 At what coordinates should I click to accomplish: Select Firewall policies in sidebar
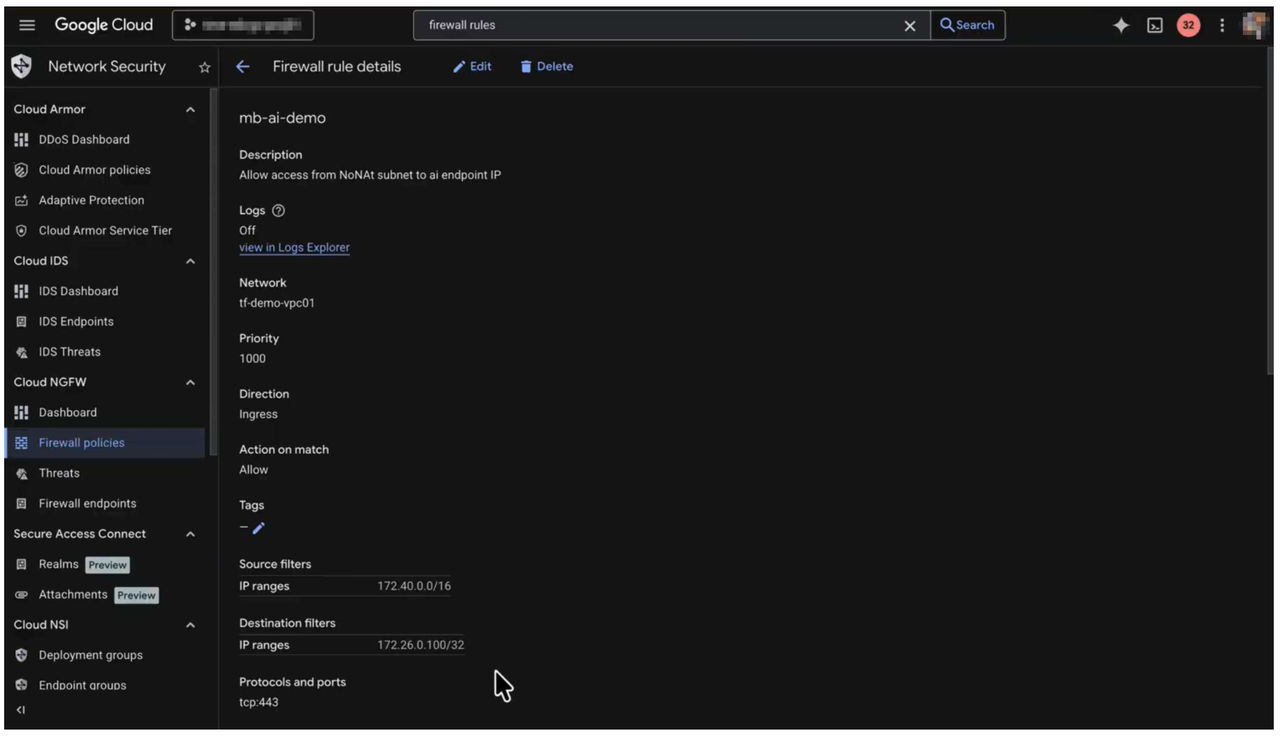click(x=104, y=443)
